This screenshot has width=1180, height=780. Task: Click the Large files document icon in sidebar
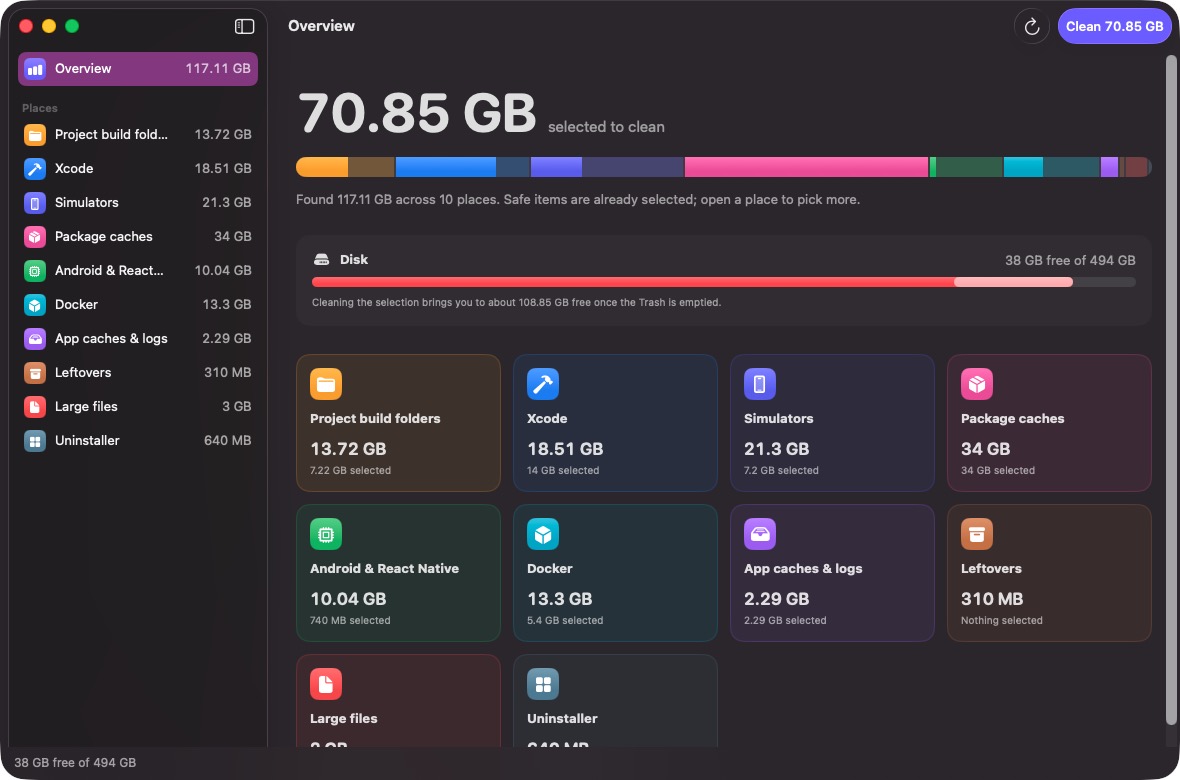[x=35, y=407]
